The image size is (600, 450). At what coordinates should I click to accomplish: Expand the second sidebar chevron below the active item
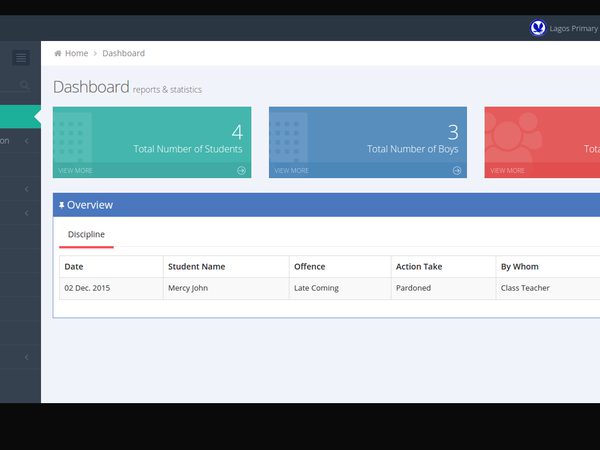(x=26, y=189)
